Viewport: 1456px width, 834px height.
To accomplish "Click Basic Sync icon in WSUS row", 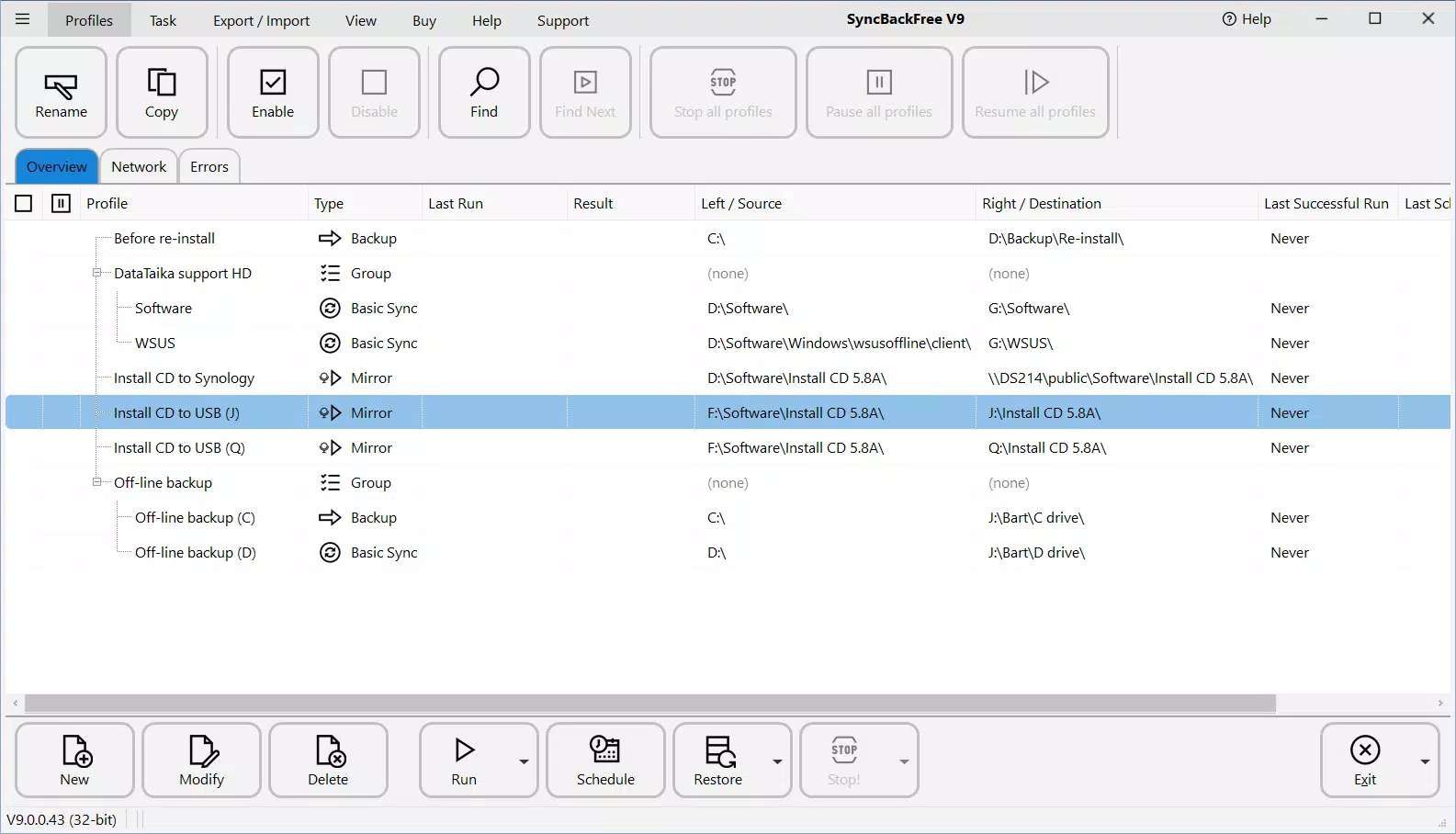I will [330, 343].
